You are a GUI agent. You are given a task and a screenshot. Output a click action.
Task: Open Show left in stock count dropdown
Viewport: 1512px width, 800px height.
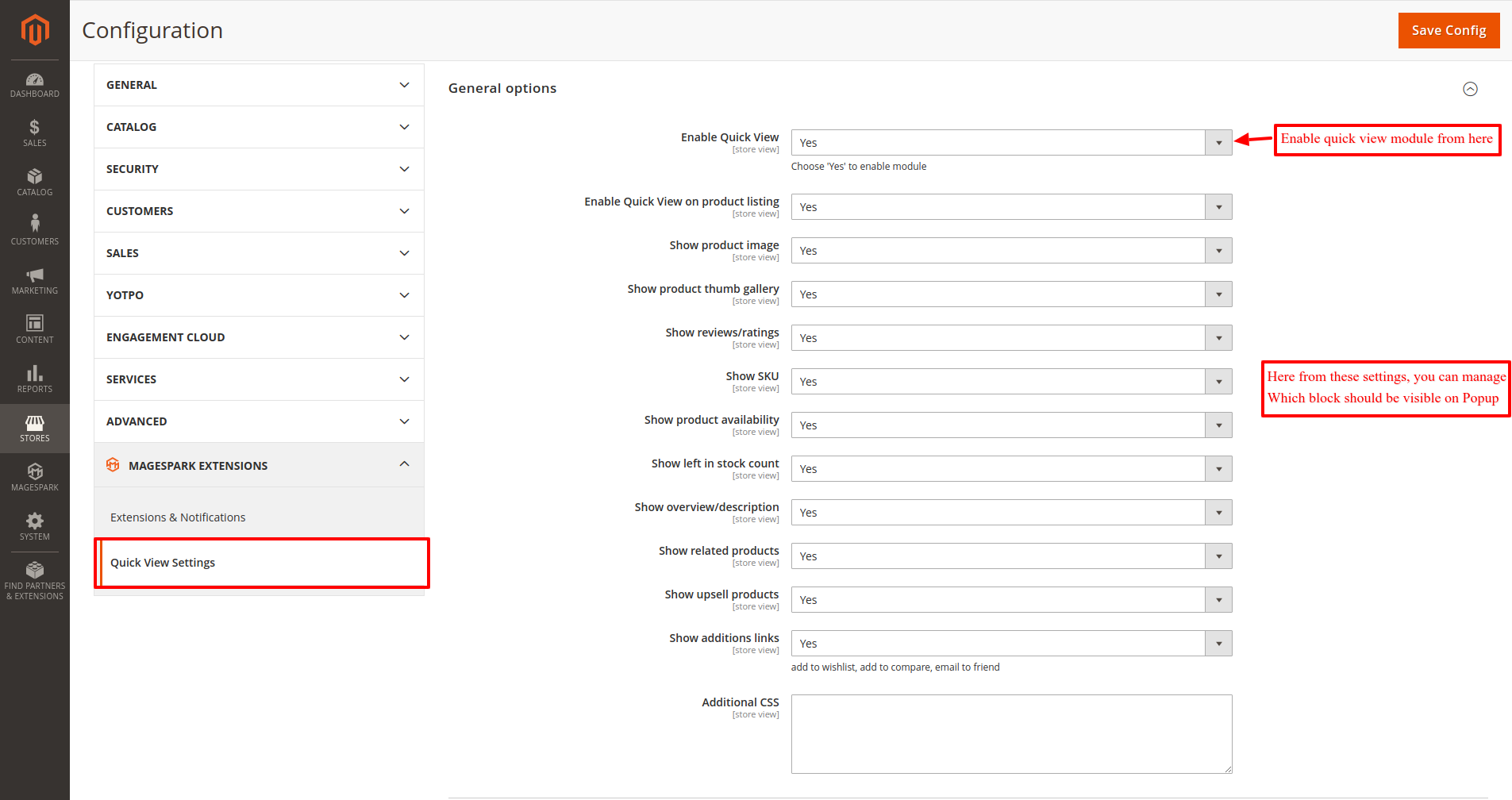point(1011,469)
